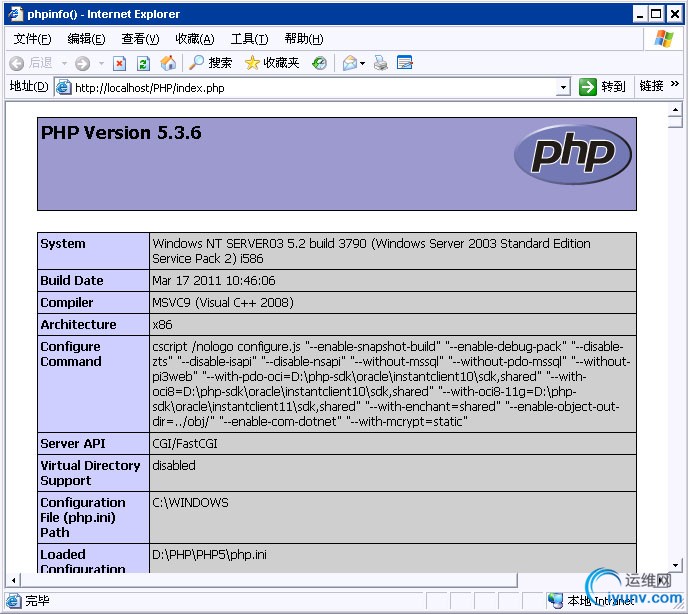Close the Internet Explorer window

tap(675, 14)
